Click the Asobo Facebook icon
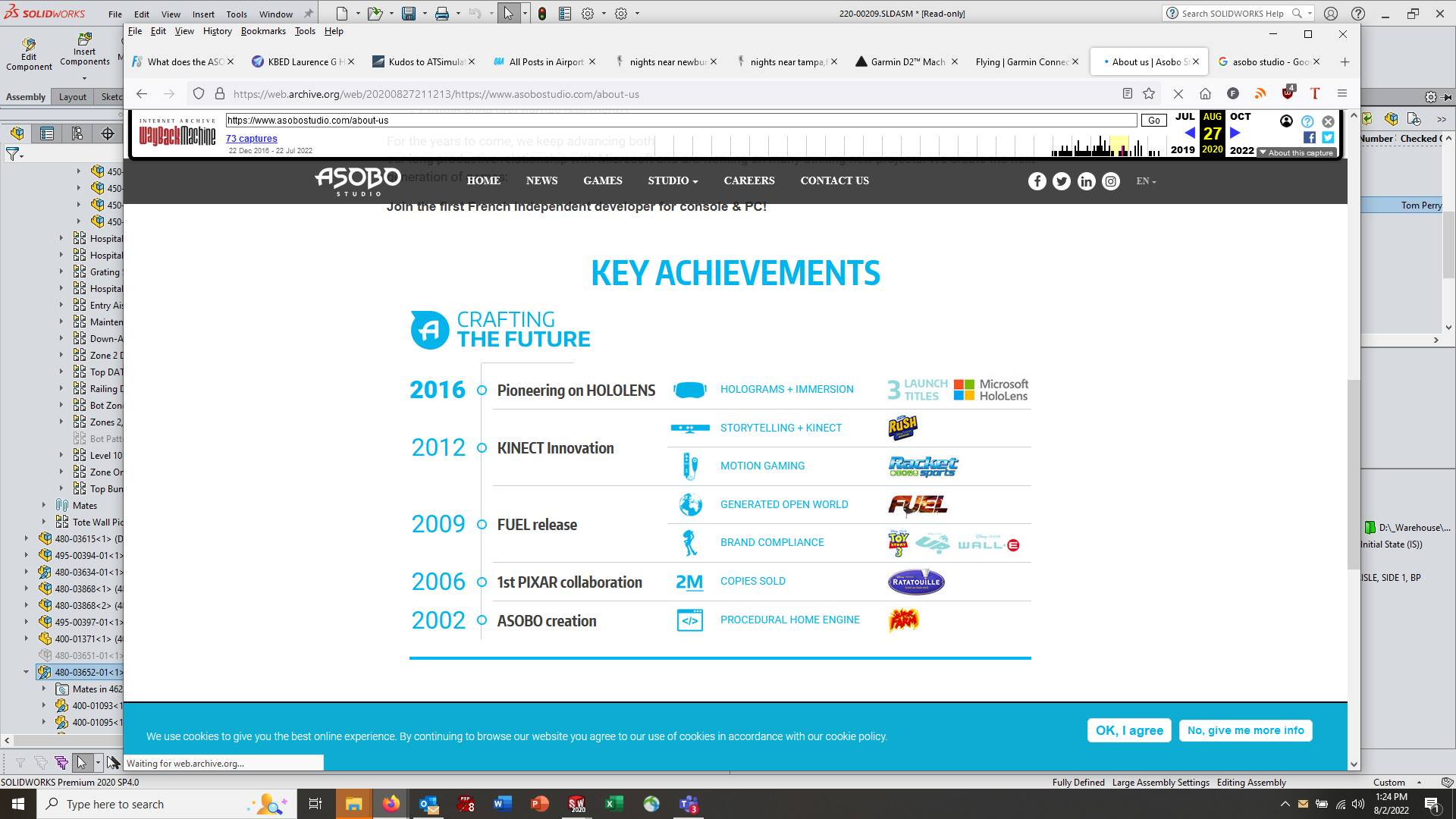 (x=1037, y=181)
